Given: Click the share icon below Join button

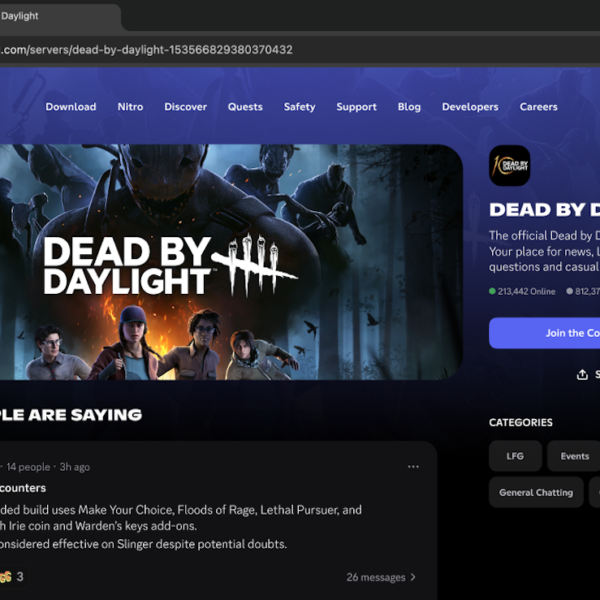Looking at the screenshot, I should pyautogui.click(x=582, y=374).
